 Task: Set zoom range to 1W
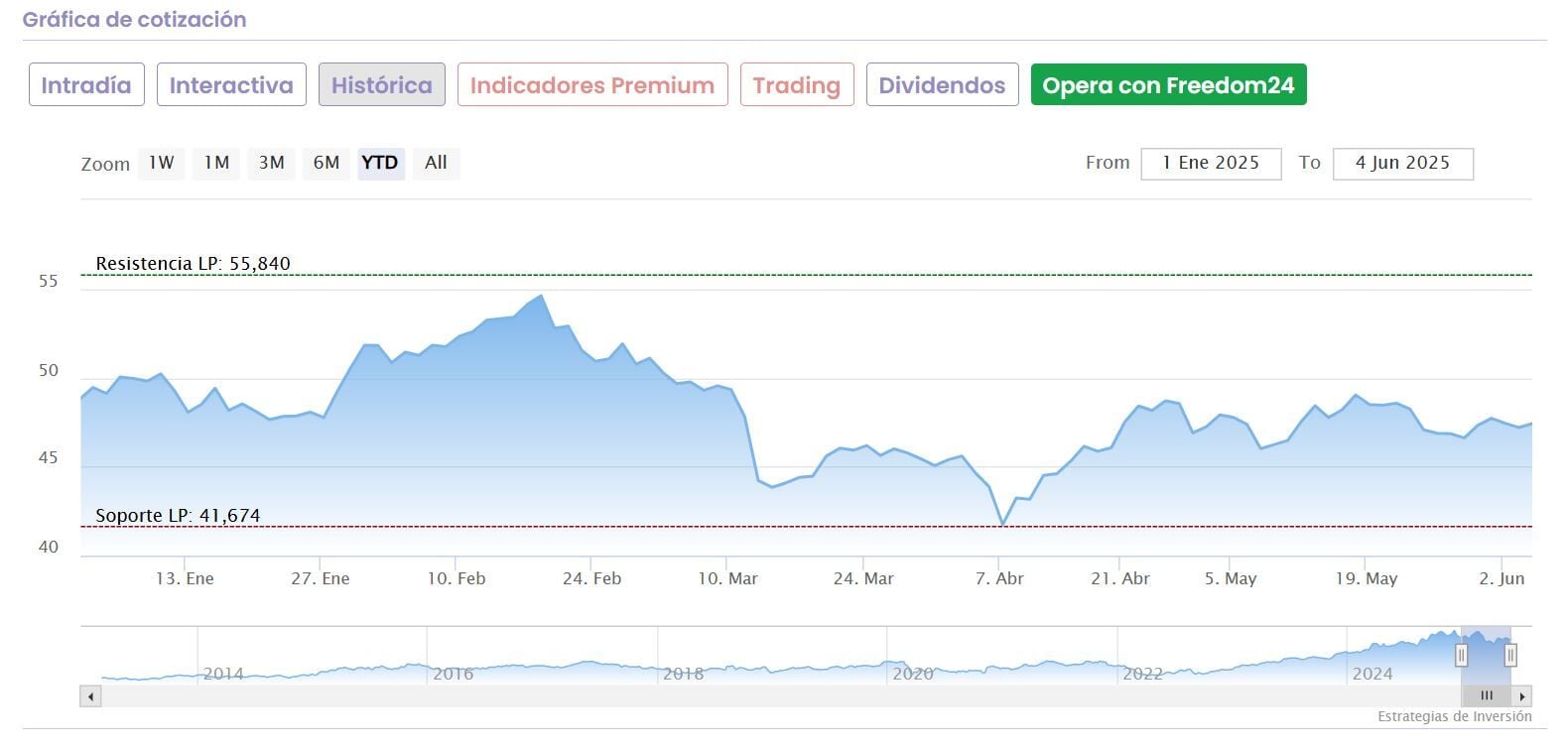point(162,163)
